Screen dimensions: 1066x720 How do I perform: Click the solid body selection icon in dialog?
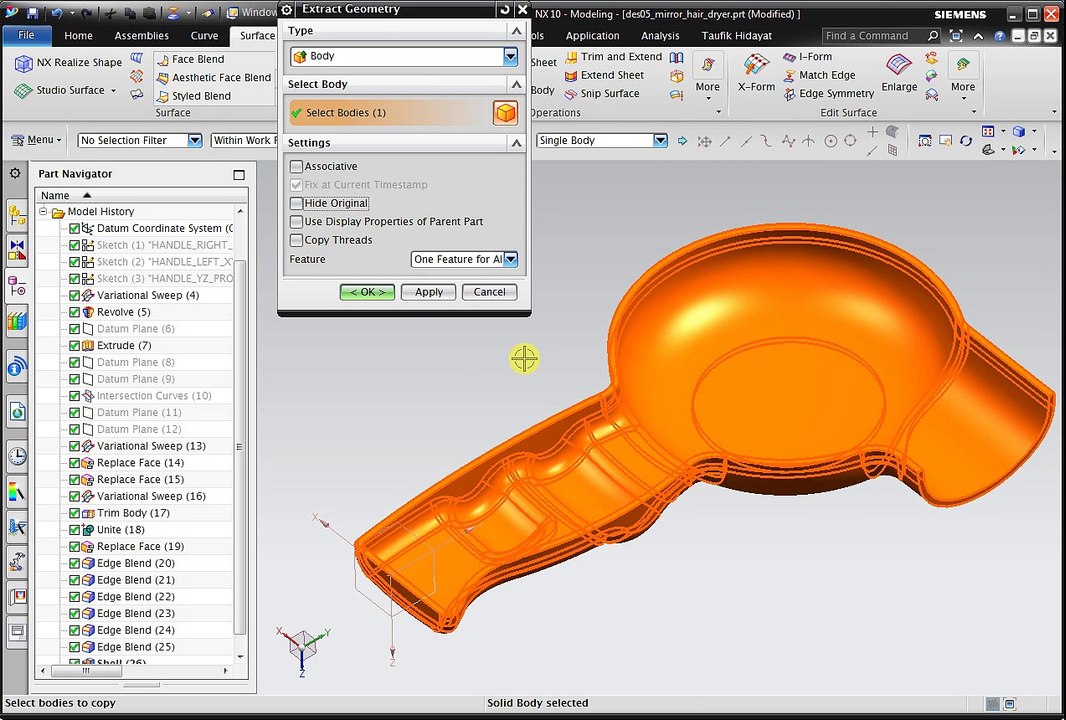[x=505, y=113]
